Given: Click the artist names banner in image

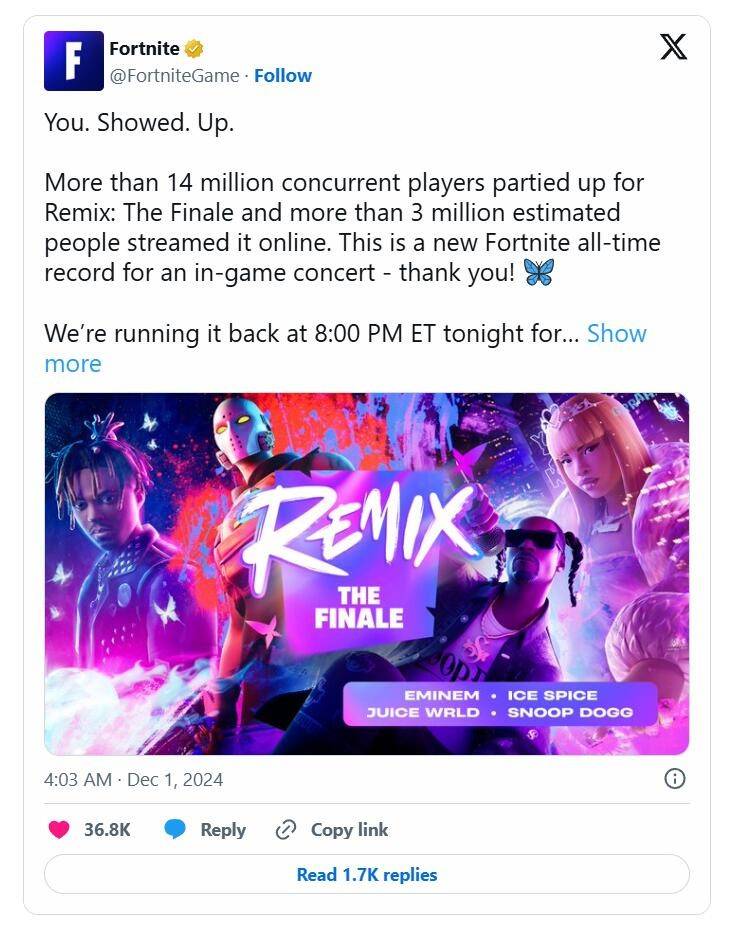Looking at the screenshot, I should 500,704.
